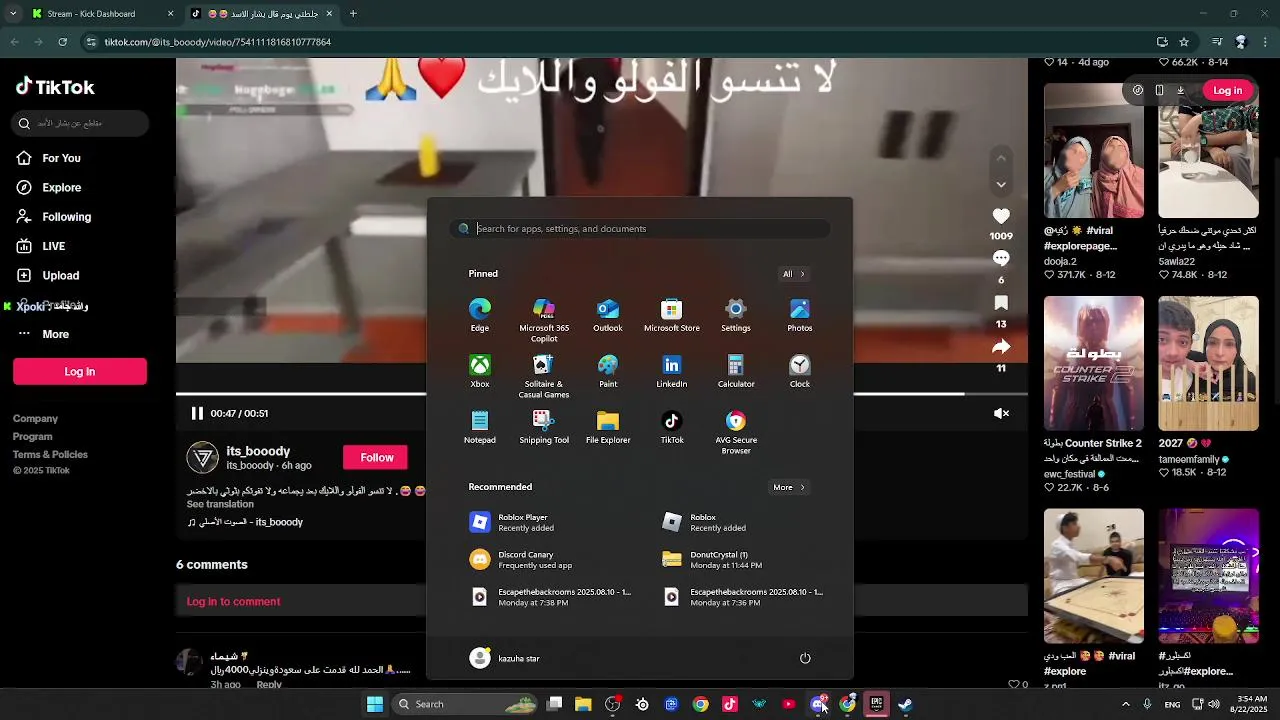Image resolution: width=1280 pixels, height=720 pixels.
Task: Launch Notepad from Start menu
Action: click(x=480, y=427)
